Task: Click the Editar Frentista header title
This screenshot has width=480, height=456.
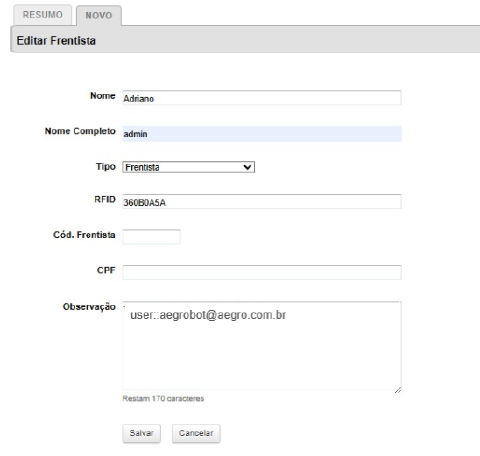Action: coord(56,41)
